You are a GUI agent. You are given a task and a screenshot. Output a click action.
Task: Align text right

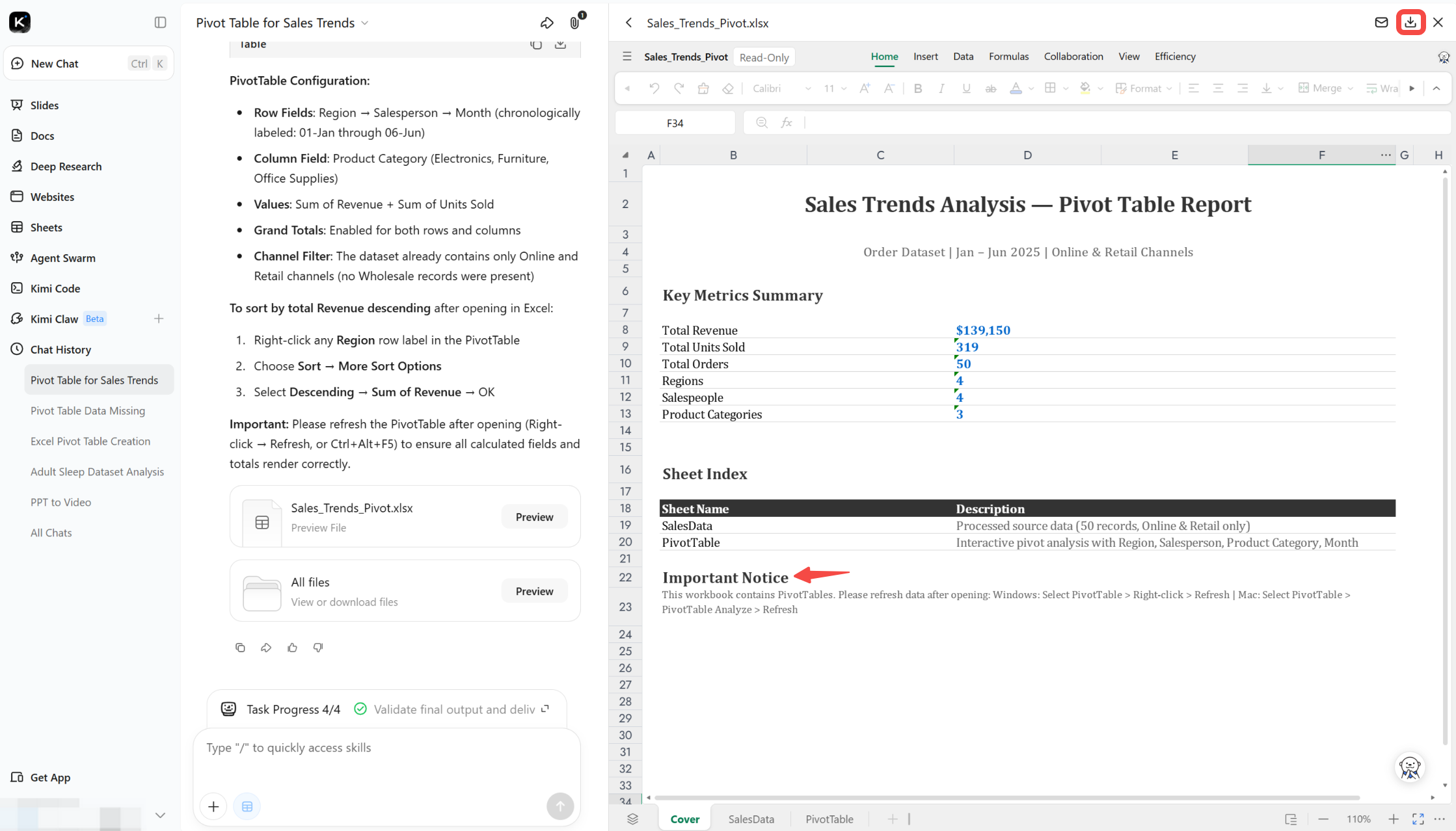[1243, 88]
